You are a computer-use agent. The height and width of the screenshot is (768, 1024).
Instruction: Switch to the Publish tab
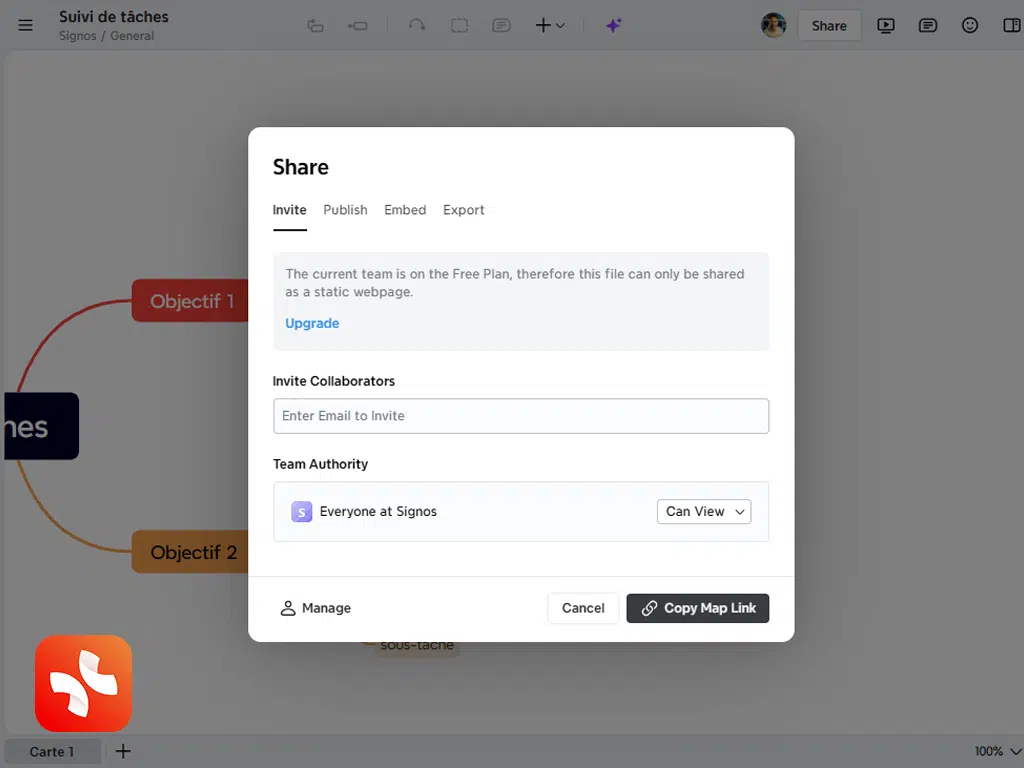pyautogui.click(x=345, y=210)
